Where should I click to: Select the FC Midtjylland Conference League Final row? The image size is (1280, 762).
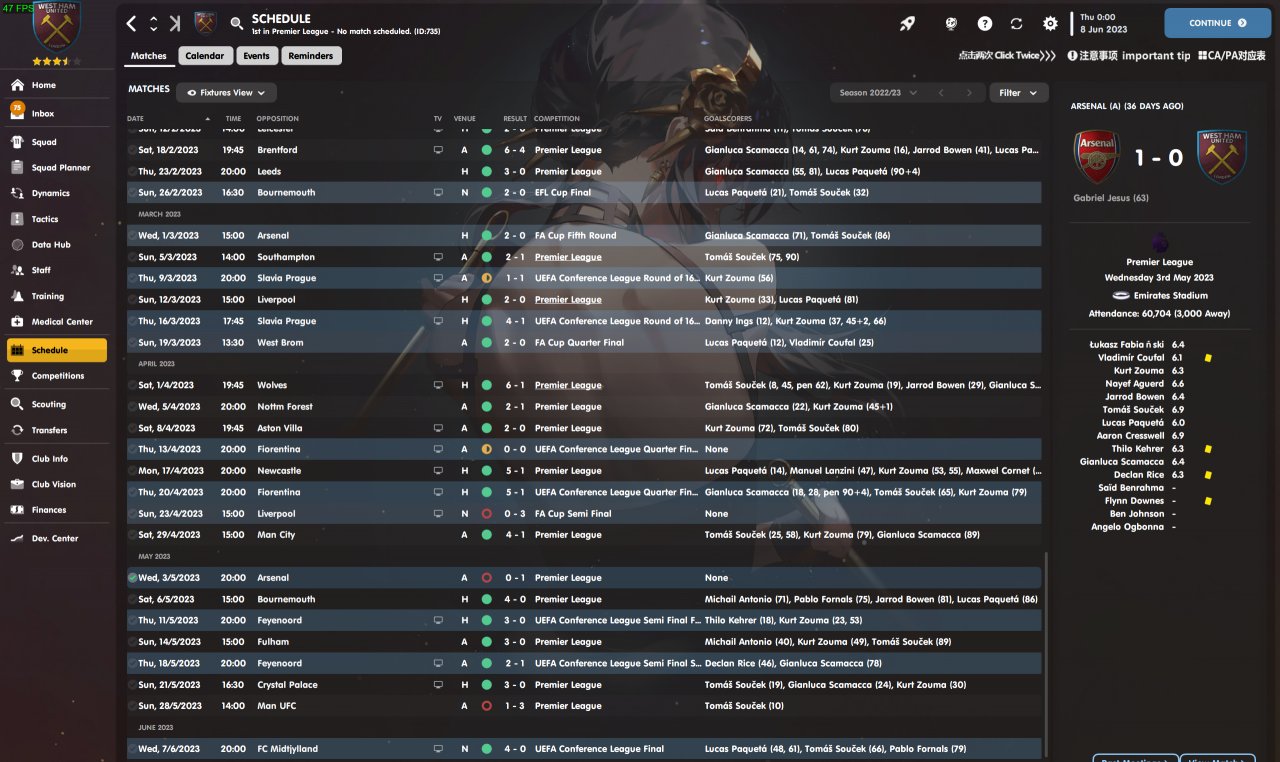584,749
